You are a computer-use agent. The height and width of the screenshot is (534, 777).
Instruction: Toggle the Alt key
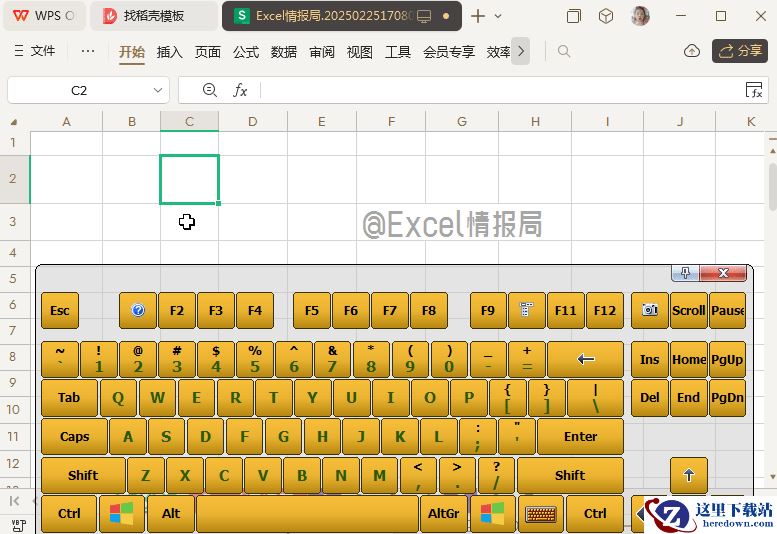tap(171, 514)
